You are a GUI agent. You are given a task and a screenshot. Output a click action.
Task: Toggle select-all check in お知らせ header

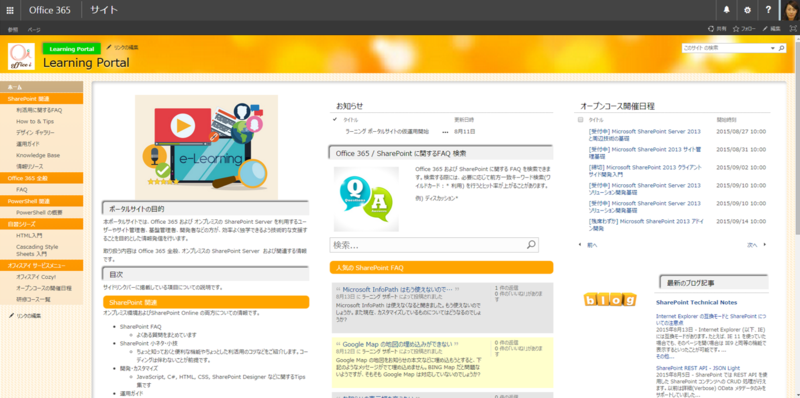335,119
